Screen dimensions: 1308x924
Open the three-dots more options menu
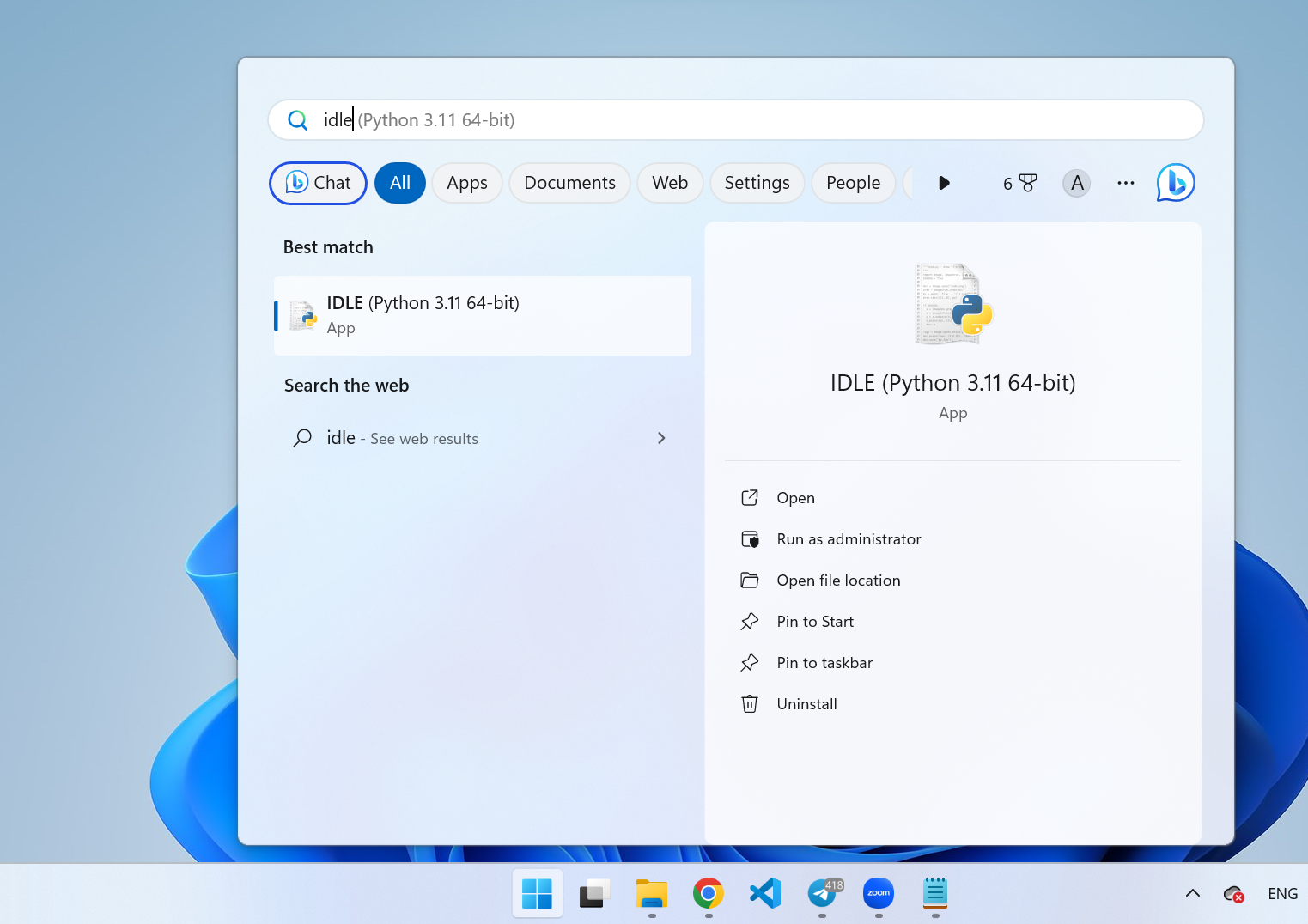[1125, 183]
